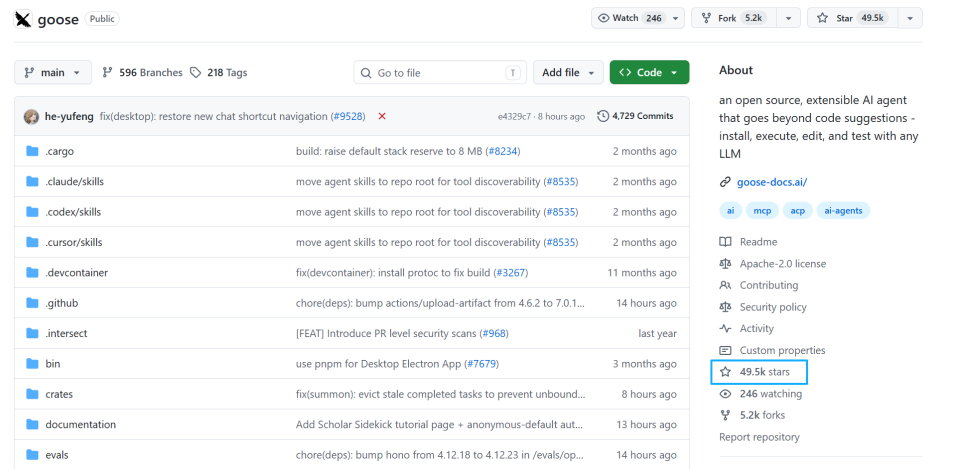
Task: Click the Activity pulse icon
Action: click(726, 329)
